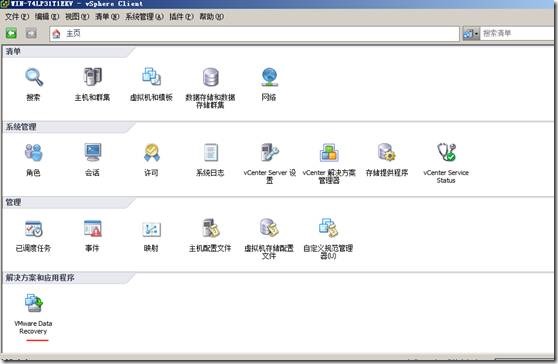558x364 pixels.
Task: Open the 插件 (Plug-ins) menu
Action: coord(181,17)
